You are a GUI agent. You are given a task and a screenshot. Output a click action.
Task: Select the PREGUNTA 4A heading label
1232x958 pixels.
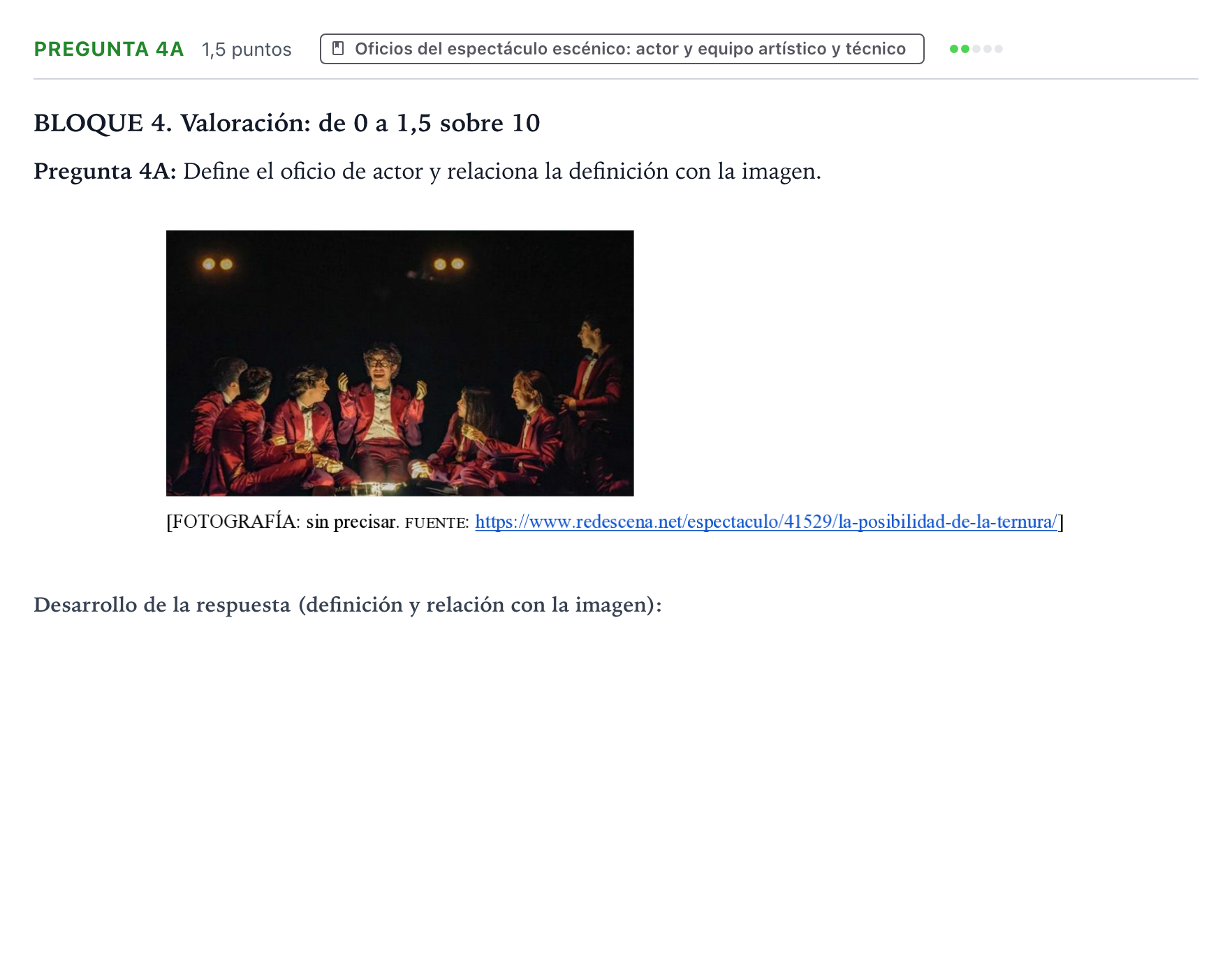coord(109,49)
